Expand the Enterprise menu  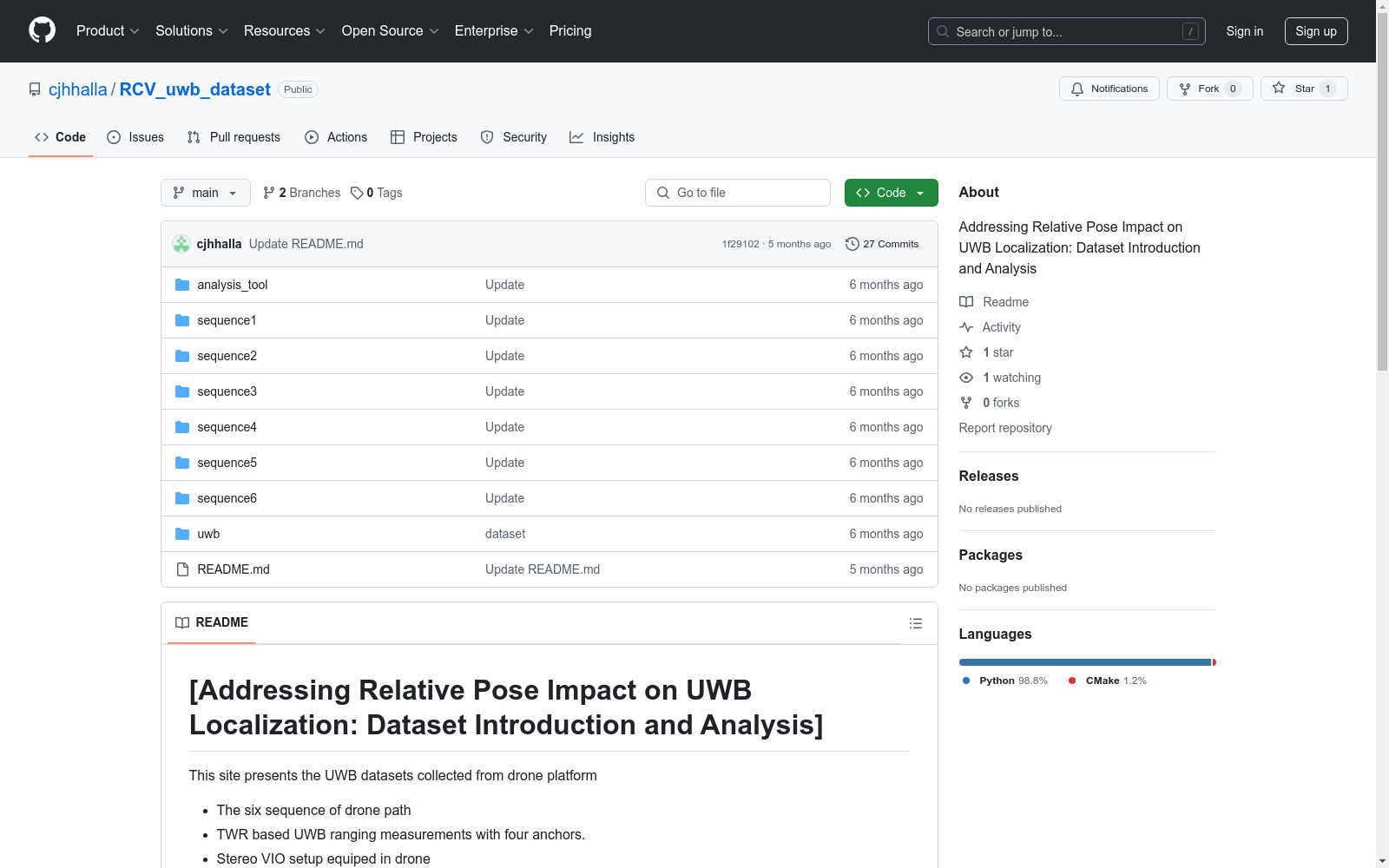point(493,30)
